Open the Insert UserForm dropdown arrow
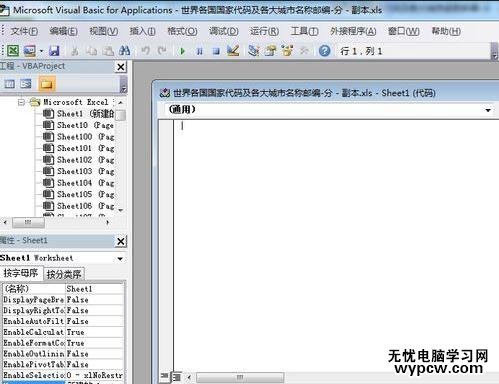499x384 pixels. (41, 51)
